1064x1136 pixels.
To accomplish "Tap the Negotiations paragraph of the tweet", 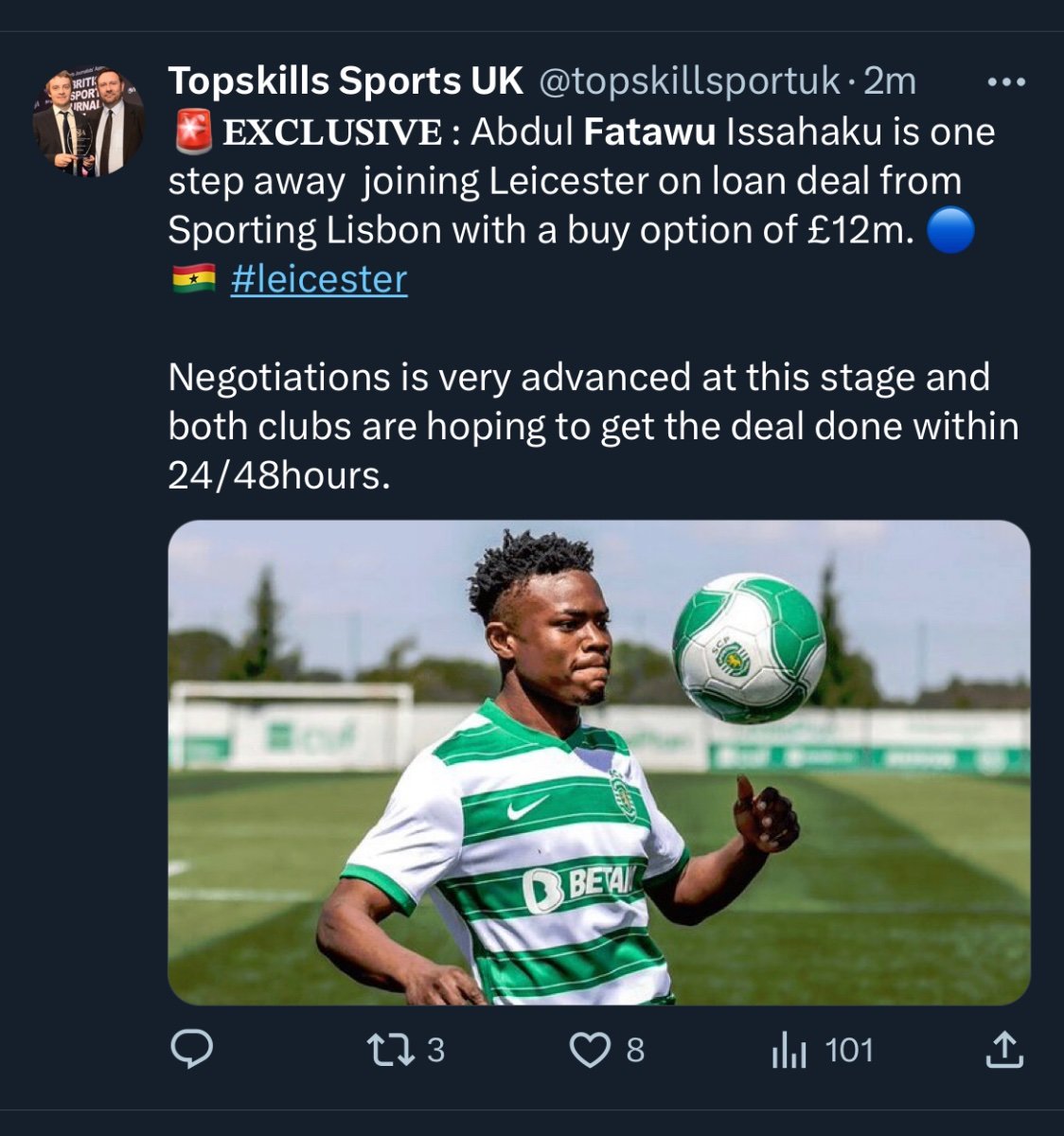I will (x=594, y=426).
